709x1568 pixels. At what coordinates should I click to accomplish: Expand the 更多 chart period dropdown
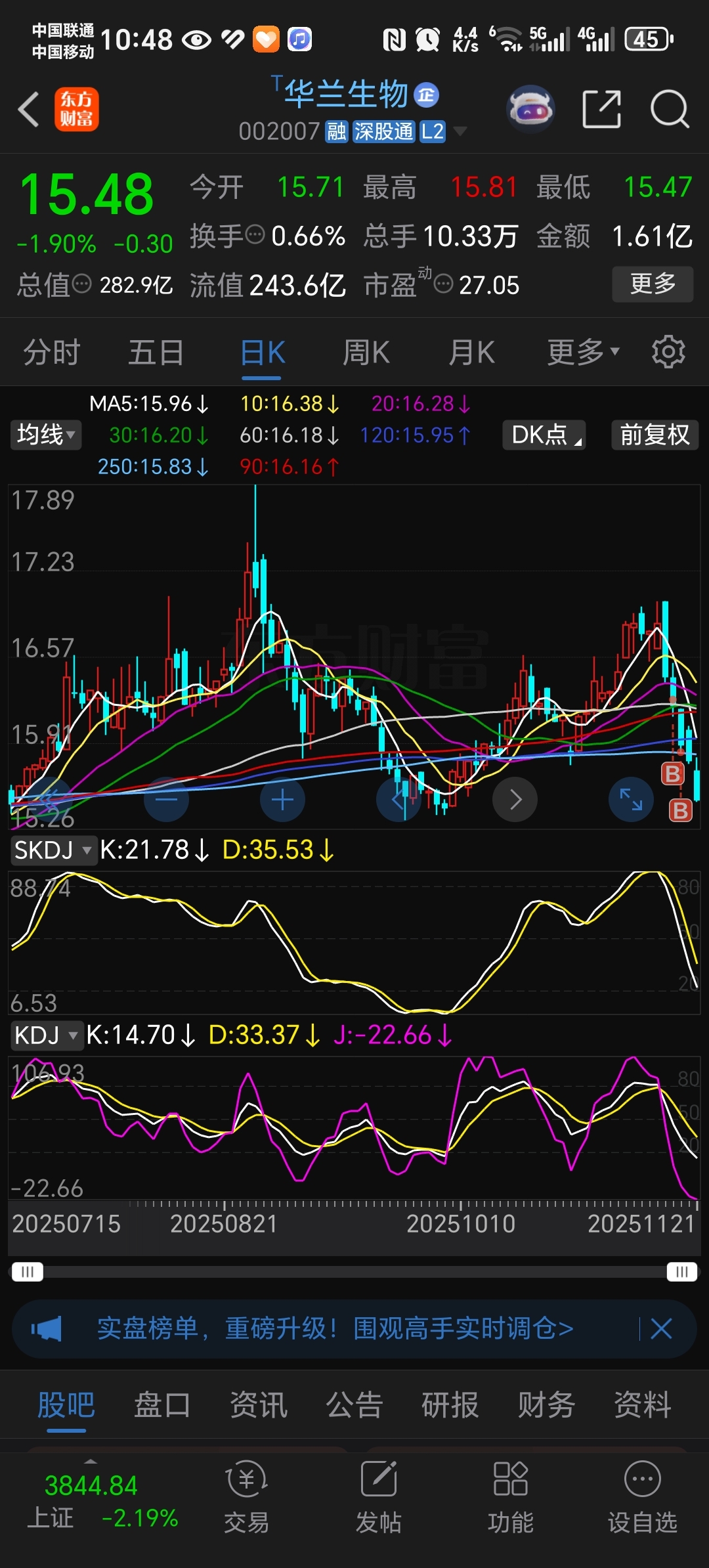(584, 352)
